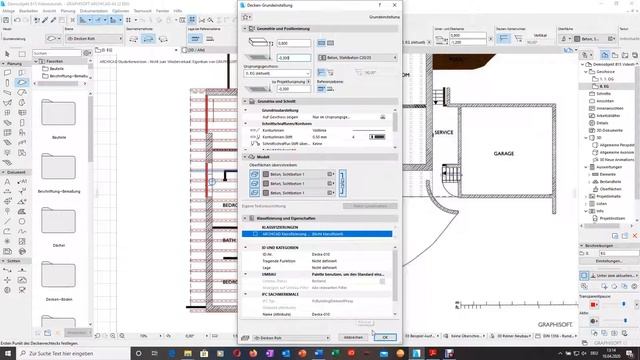Viewport: 640px width, 360px height.
Task: Click the layer icon at dialog bottom left
Action: [245, 338]
